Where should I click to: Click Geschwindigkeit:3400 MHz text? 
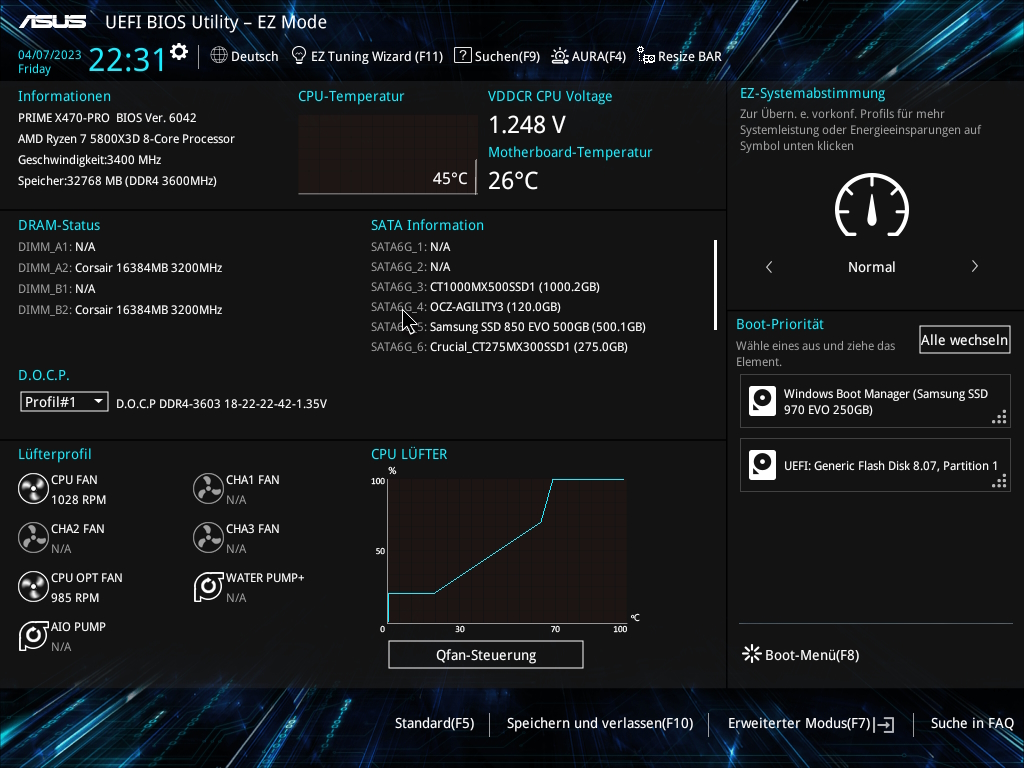(89, 159)
